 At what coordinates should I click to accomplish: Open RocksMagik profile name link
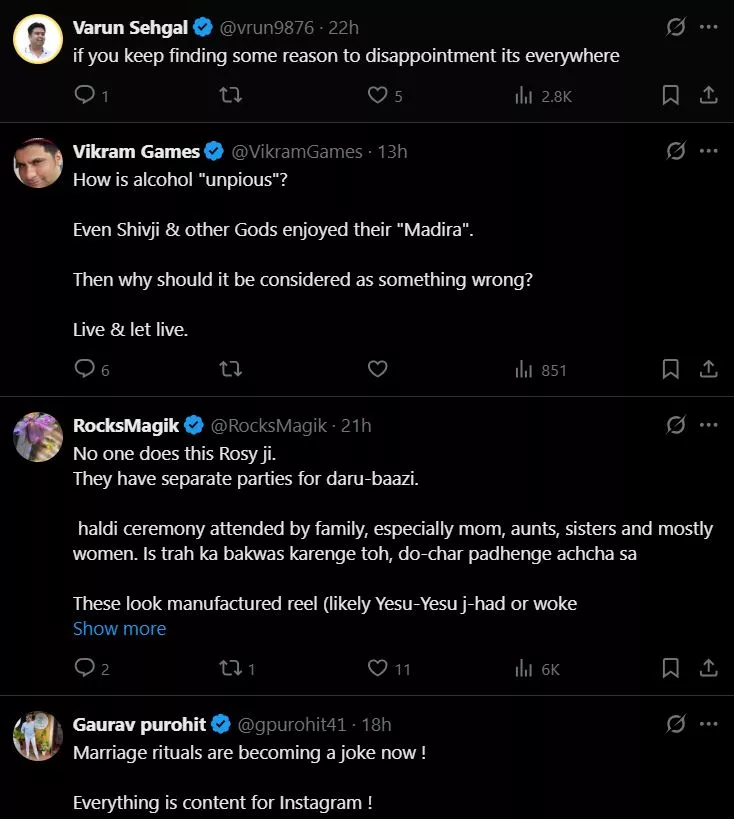(x=125, y=425)
